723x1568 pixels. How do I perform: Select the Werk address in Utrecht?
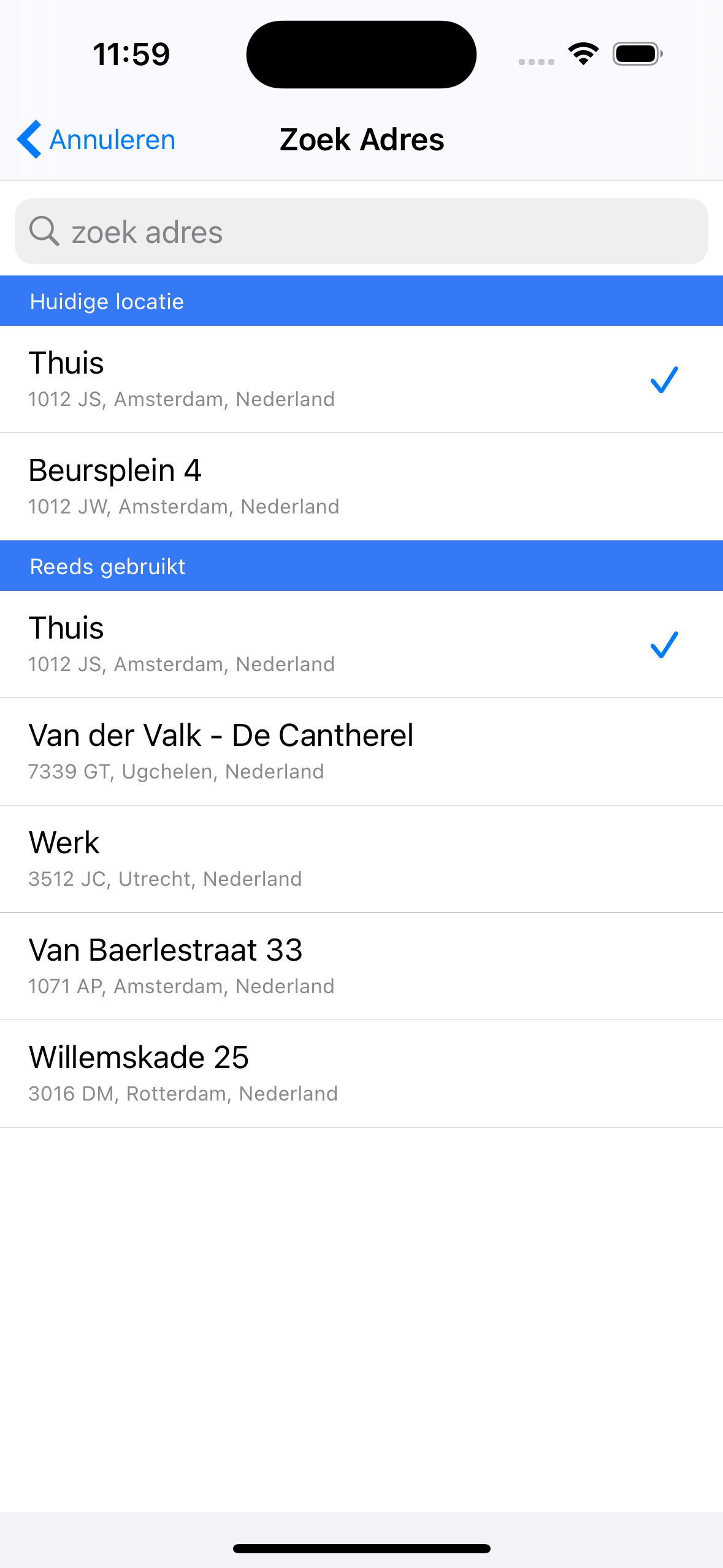(x=307, y=859)
